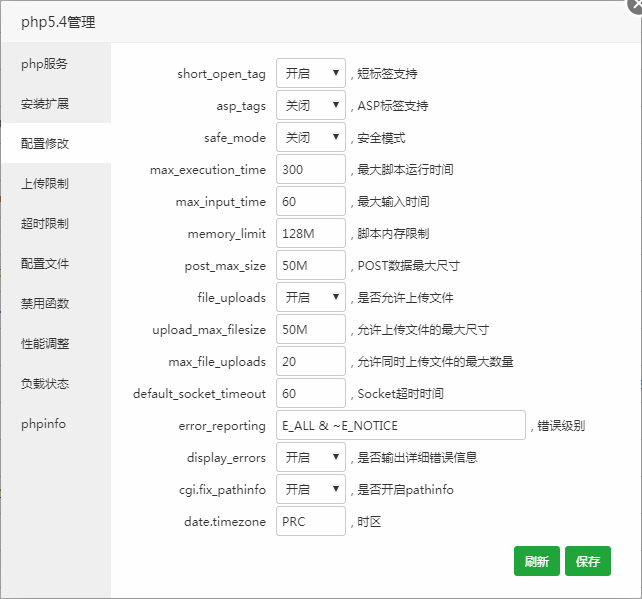Open the 性能调整 tab
642x599 pixels.
45,344
